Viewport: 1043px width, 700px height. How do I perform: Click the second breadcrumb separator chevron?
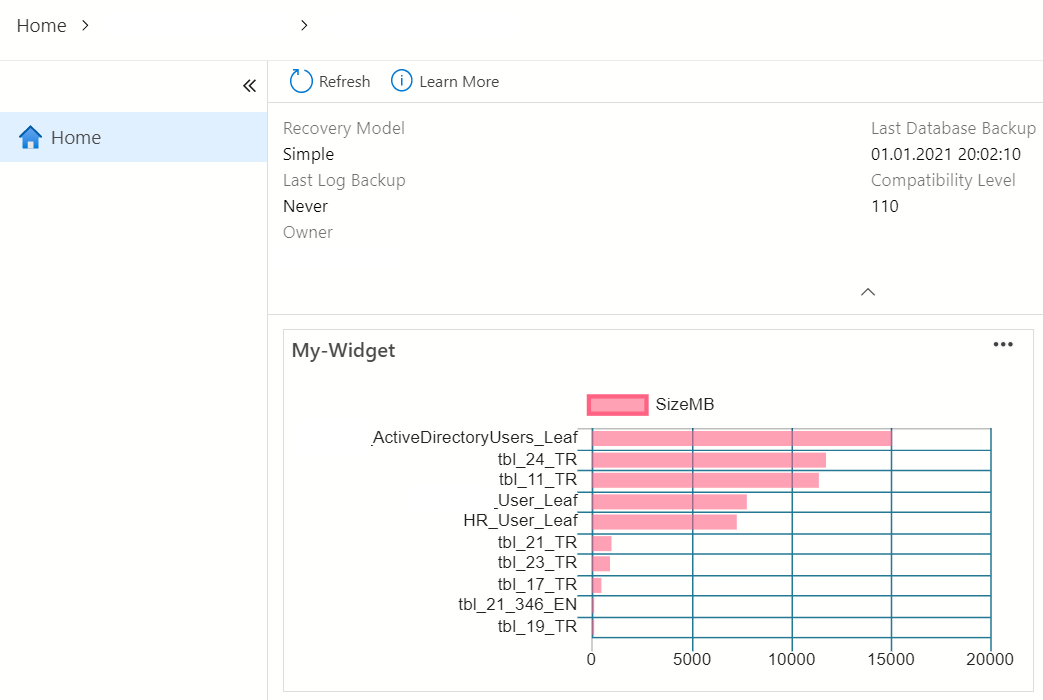tap(304, 25)
